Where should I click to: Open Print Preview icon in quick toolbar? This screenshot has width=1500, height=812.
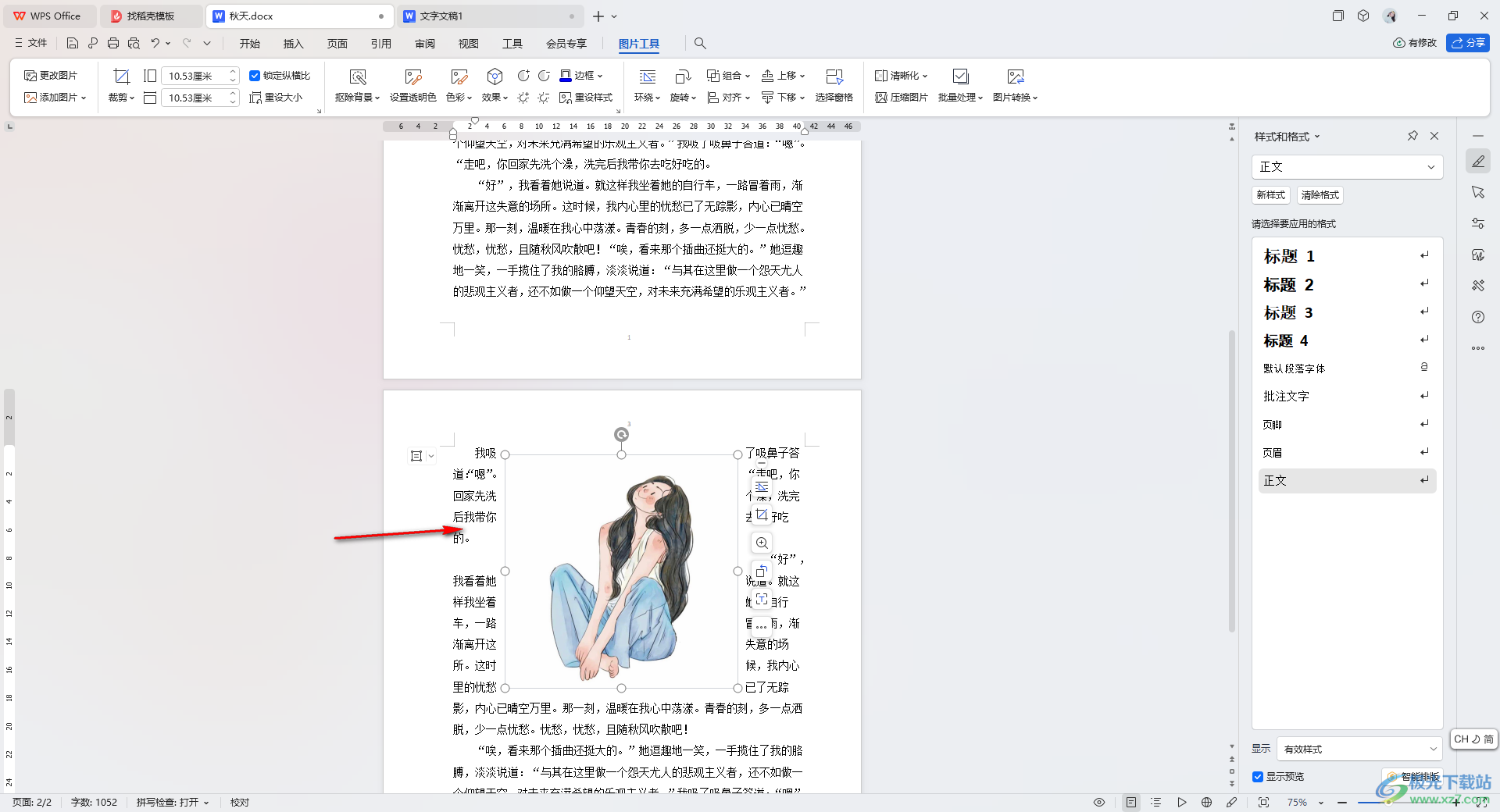(x=134, y=43)
